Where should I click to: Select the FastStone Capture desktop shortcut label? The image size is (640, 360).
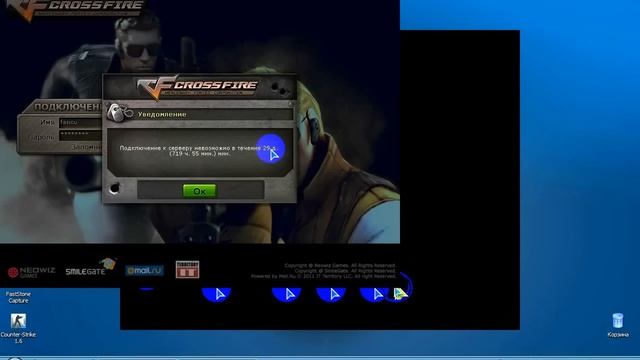click(18, 297)
